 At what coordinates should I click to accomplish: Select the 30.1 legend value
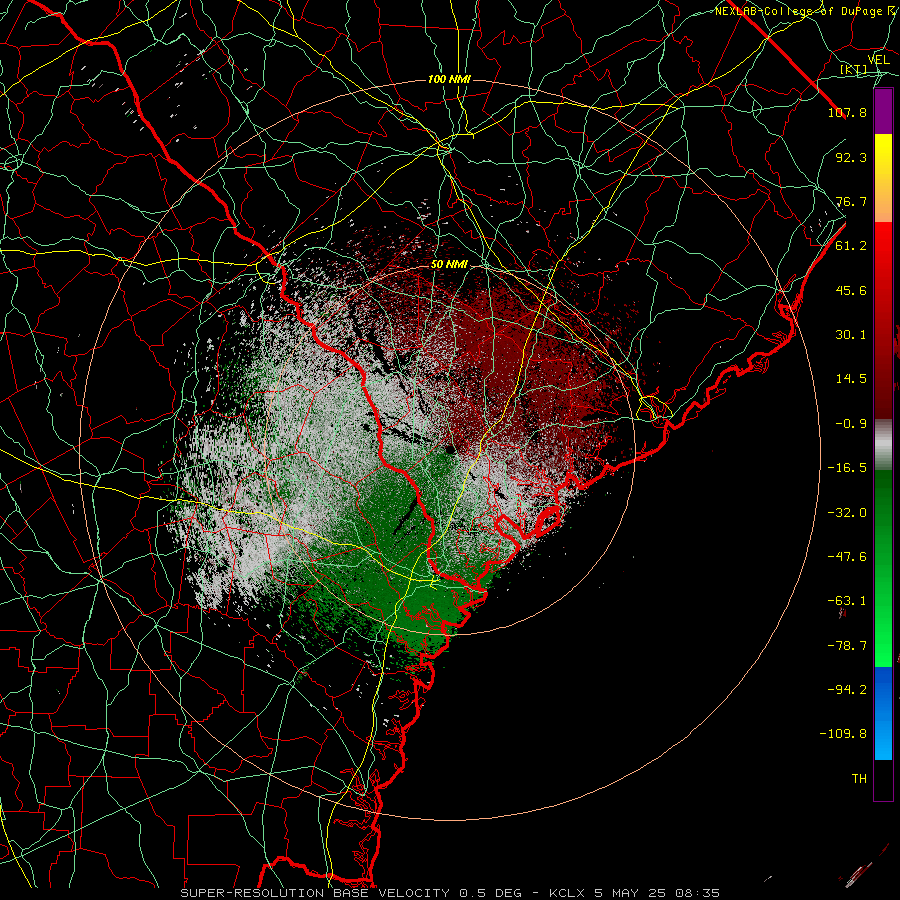tap(851, 335)
